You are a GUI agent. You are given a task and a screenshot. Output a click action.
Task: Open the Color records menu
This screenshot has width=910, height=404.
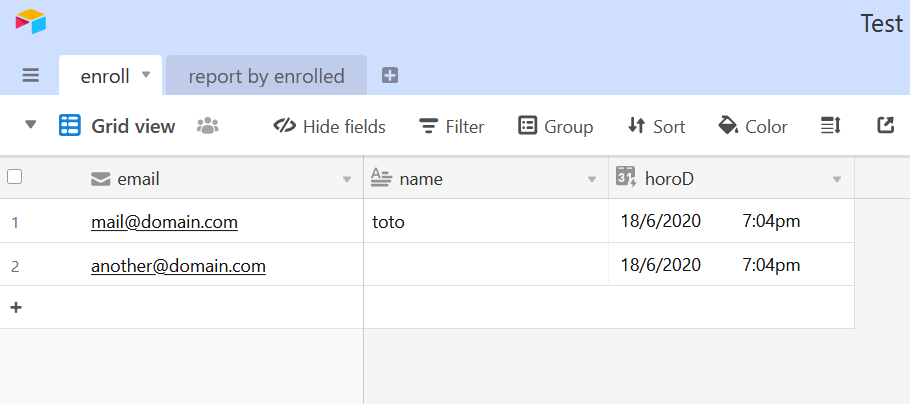(753, 126)
